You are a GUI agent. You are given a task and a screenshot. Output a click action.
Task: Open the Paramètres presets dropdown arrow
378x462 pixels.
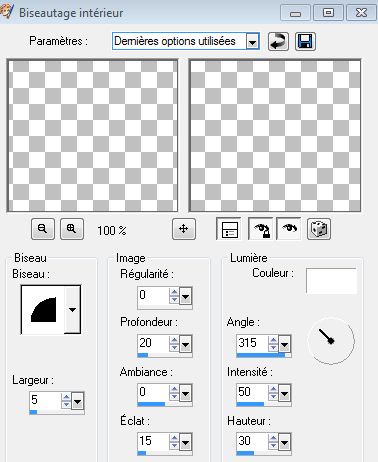pos(253,42)
